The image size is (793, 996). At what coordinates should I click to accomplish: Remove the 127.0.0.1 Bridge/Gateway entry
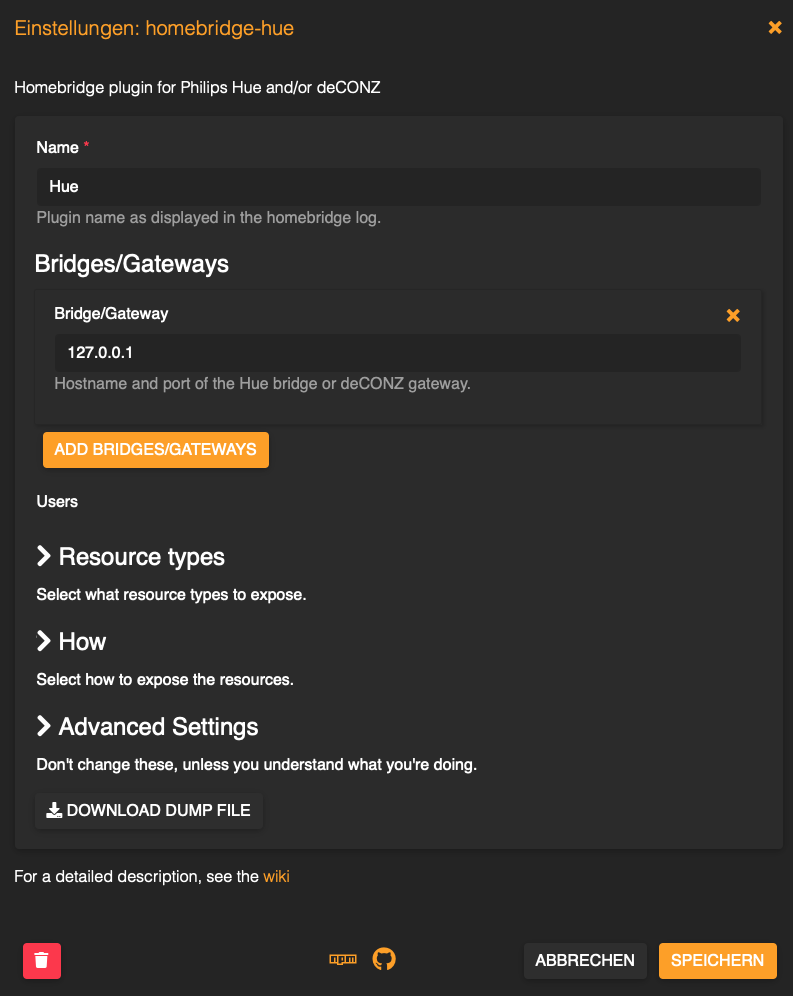pyautogui.click(x=733, y=315)
